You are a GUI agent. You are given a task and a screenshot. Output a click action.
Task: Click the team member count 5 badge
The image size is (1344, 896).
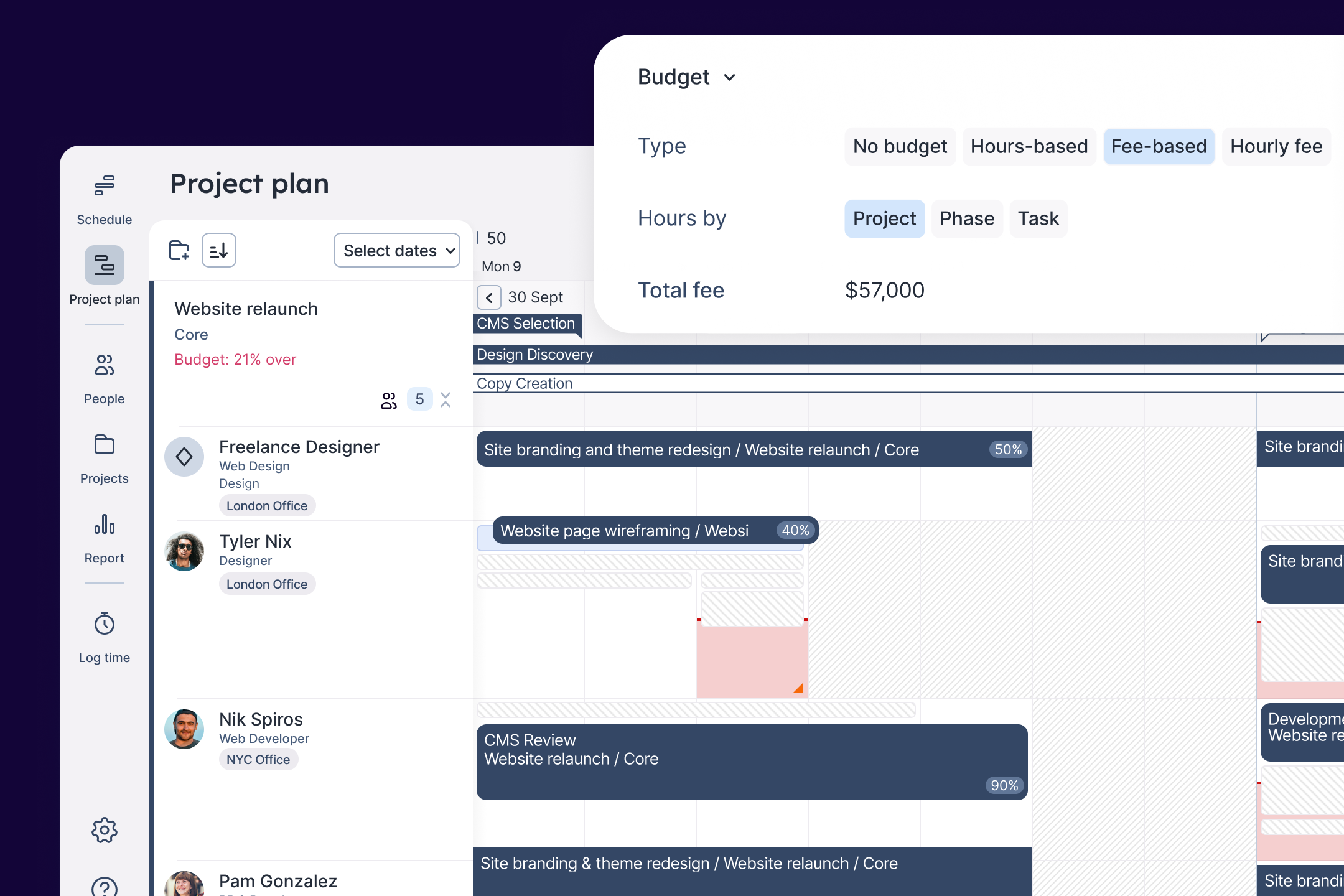point(419,399)
